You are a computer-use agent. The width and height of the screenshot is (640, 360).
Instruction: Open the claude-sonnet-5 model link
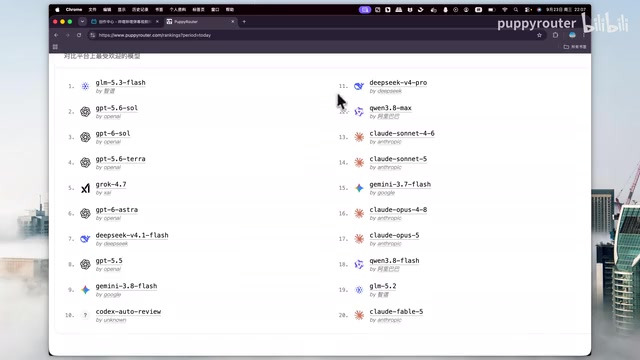coord(398,159)
